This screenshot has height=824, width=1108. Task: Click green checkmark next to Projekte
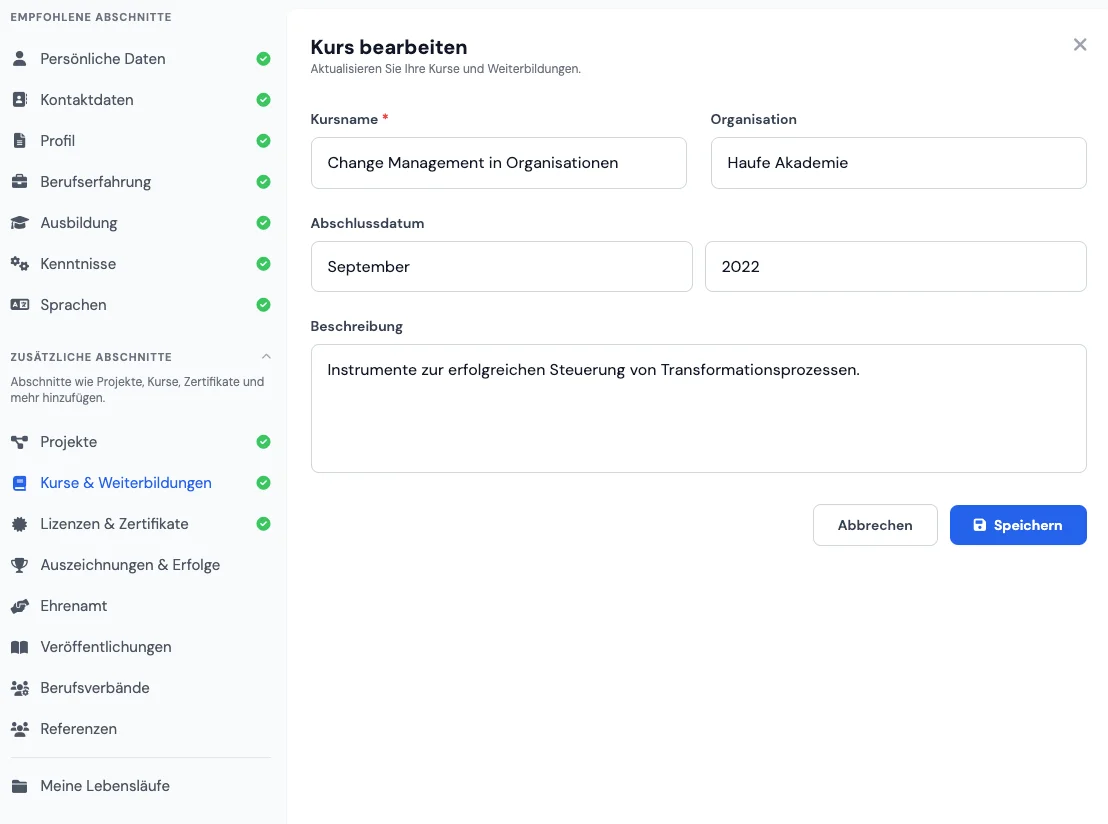[264, 442]
